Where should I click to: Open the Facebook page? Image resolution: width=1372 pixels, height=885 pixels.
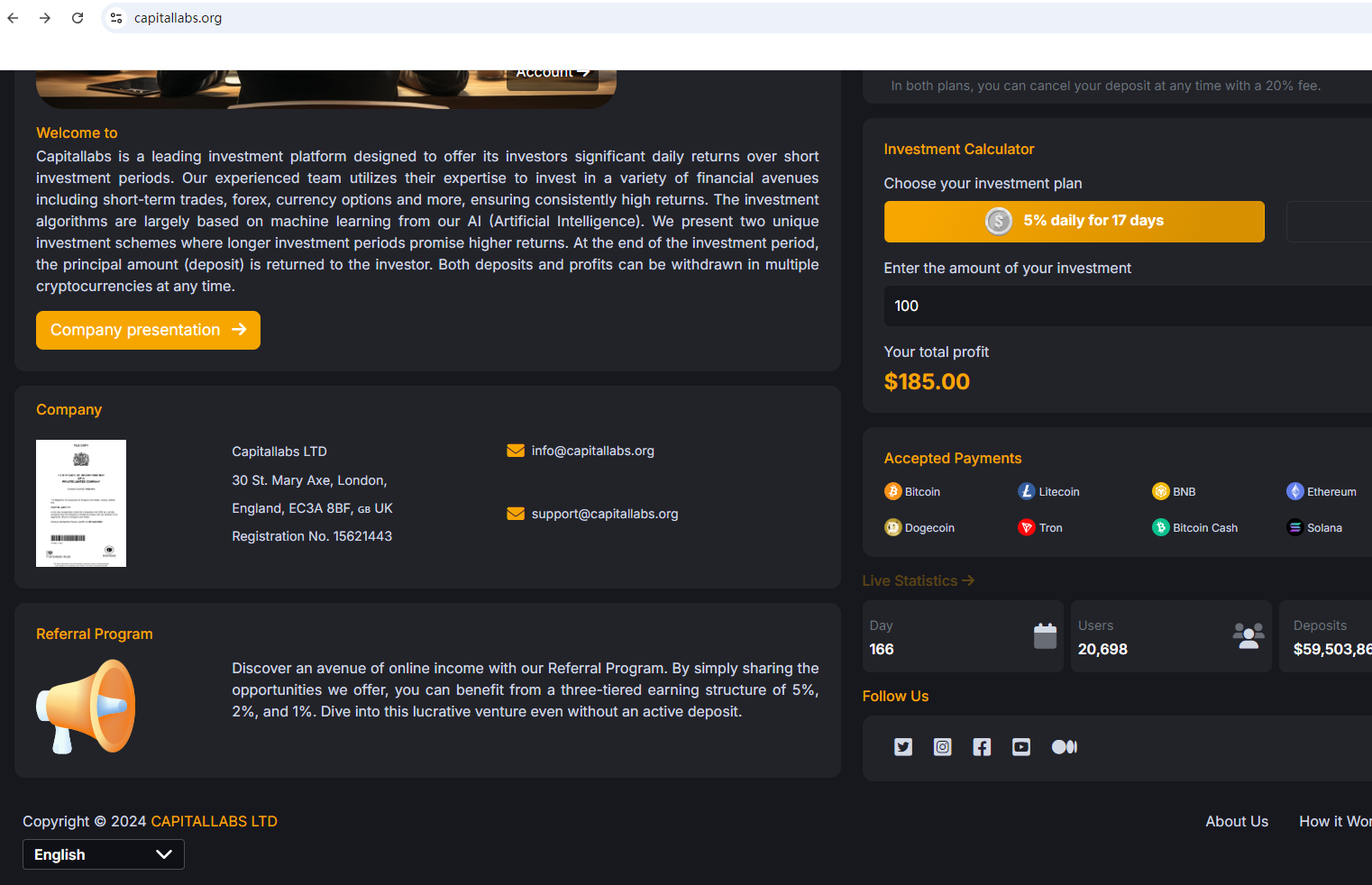pos(982,747)
